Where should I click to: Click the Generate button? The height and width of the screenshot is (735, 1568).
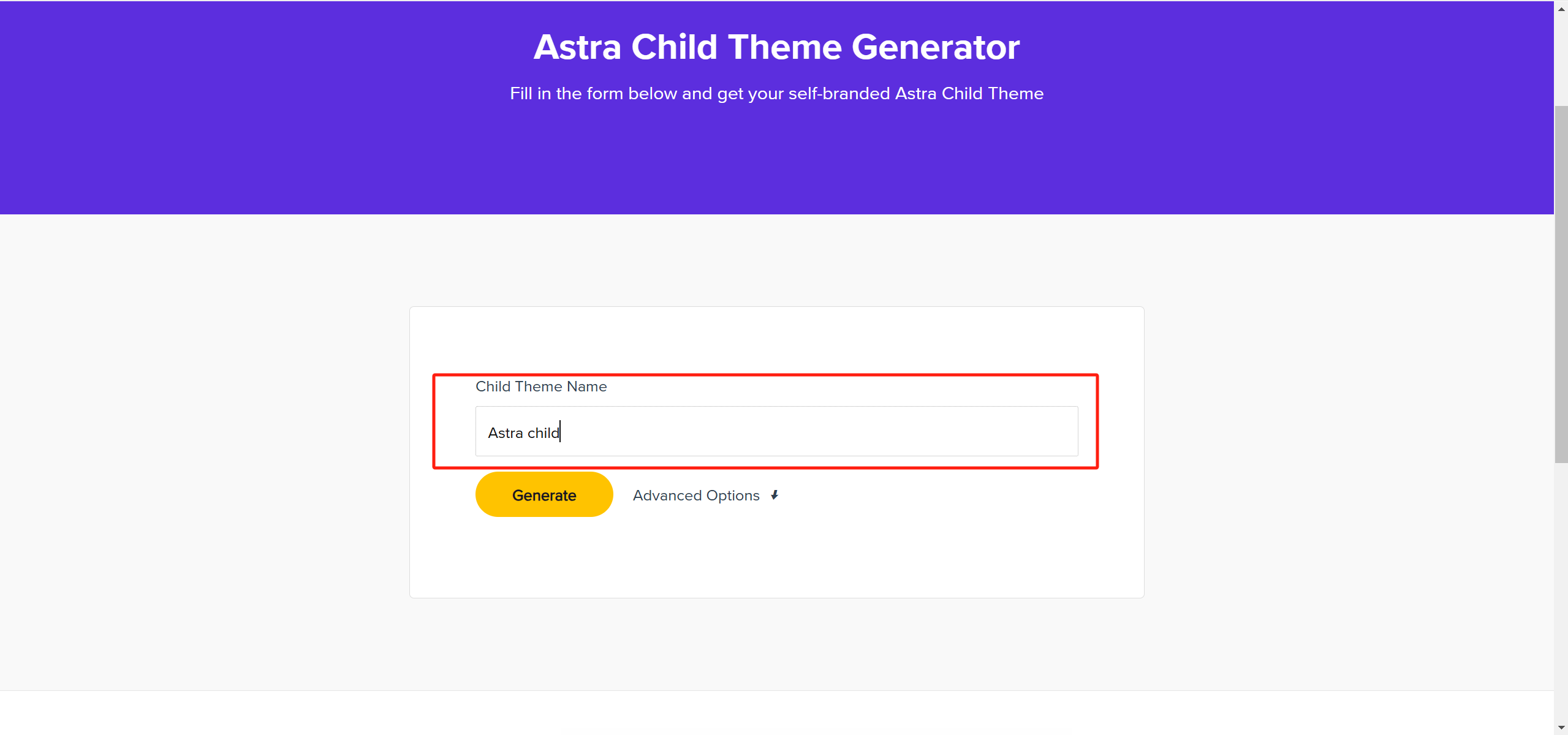pyautogui.click(x=544, y=494)
